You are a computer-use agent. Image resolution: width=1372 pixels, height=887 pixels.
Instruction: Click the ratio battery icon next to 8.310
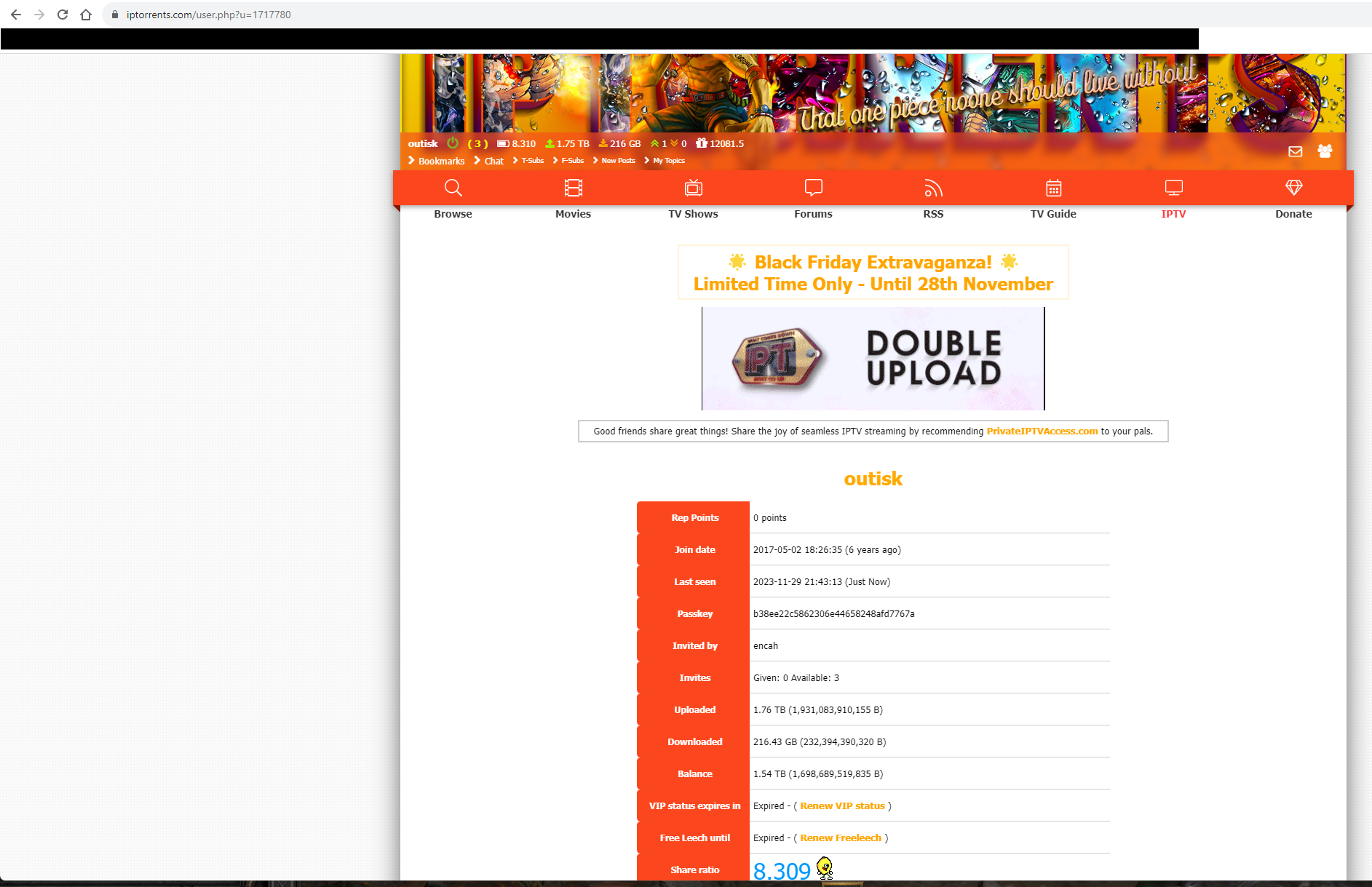tap(503, 143)
